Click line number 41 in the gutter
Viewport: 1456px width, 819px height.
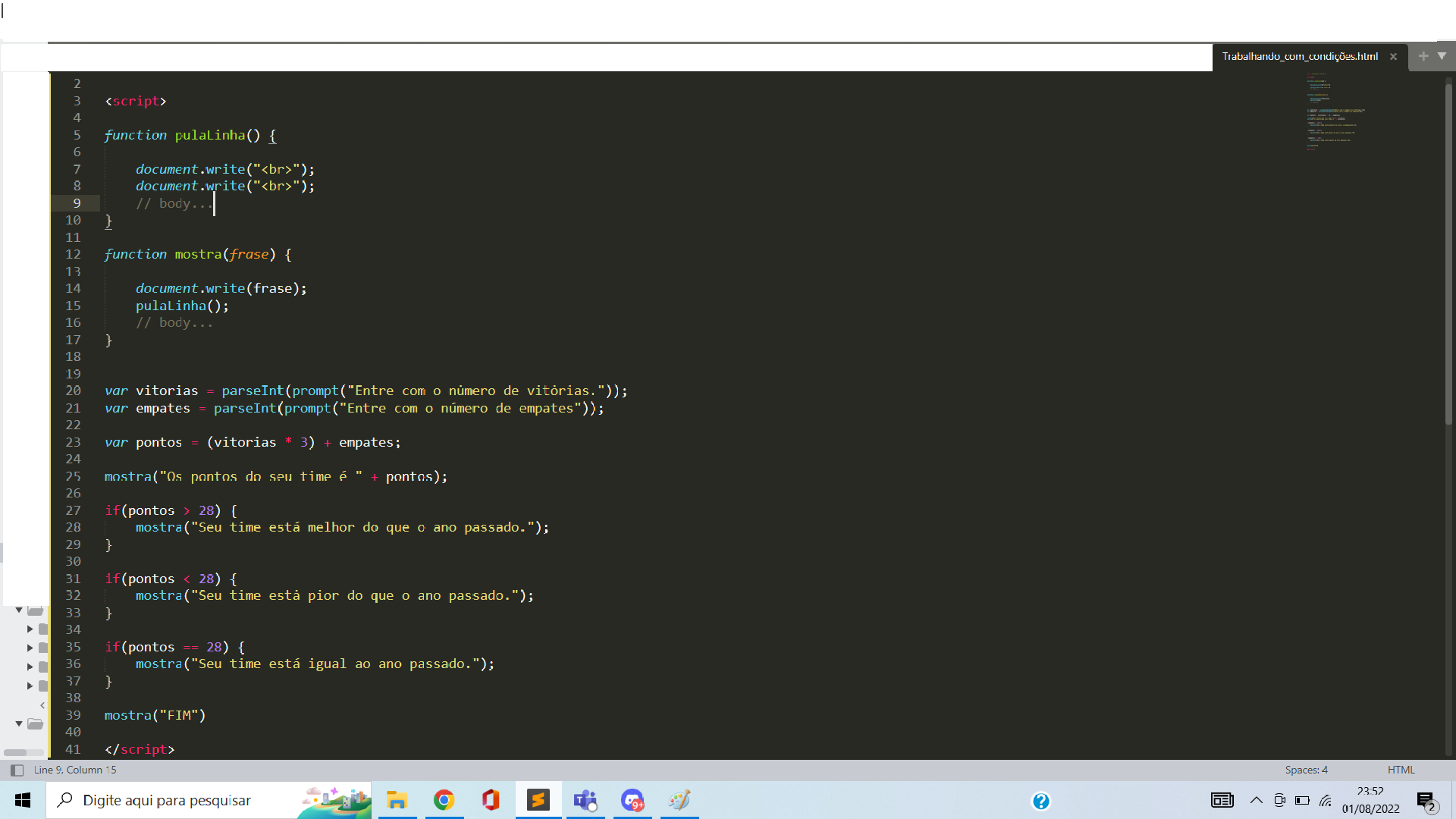(x=73, y=749)
